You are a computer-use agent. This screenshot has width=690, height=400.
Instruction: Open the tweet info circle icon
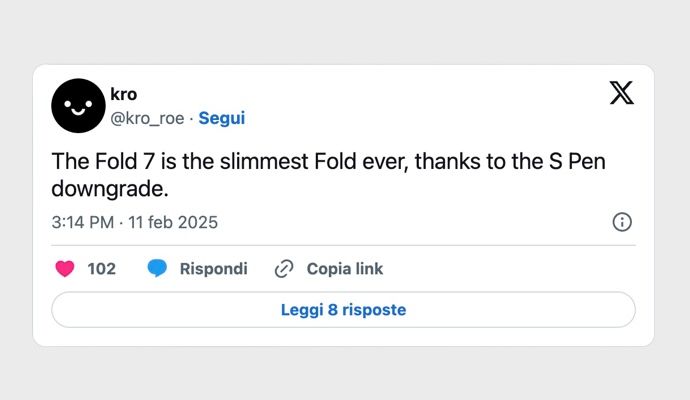click(622, 222)
